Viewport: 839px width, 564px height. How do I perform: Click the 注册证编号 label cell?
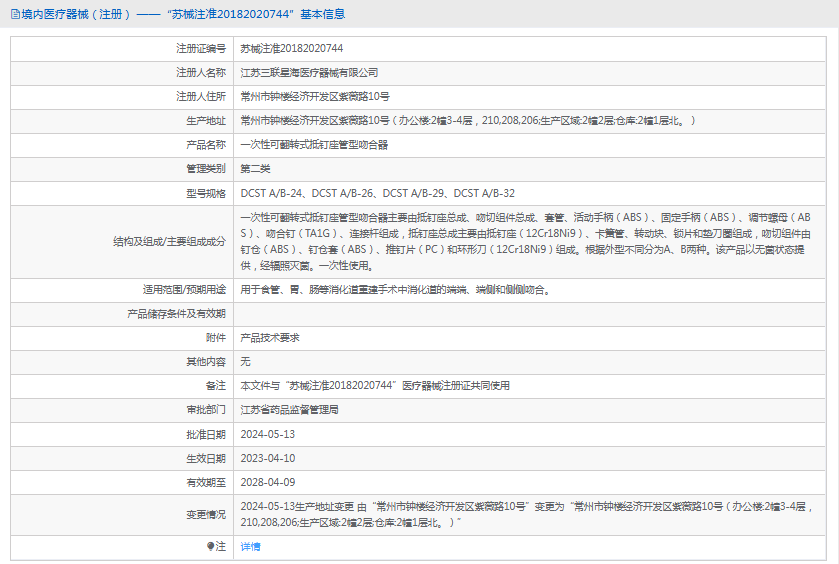click(201, 48)
